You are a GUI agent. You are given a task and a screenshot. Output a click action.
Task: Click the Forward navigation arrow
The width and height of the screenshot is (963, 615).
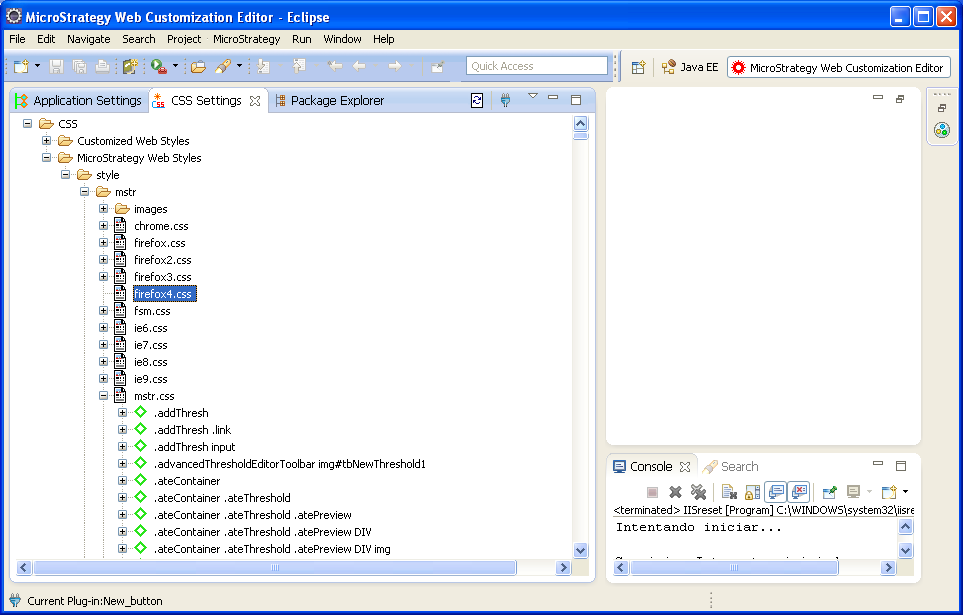pyautogui.click(x=396, y=67)
